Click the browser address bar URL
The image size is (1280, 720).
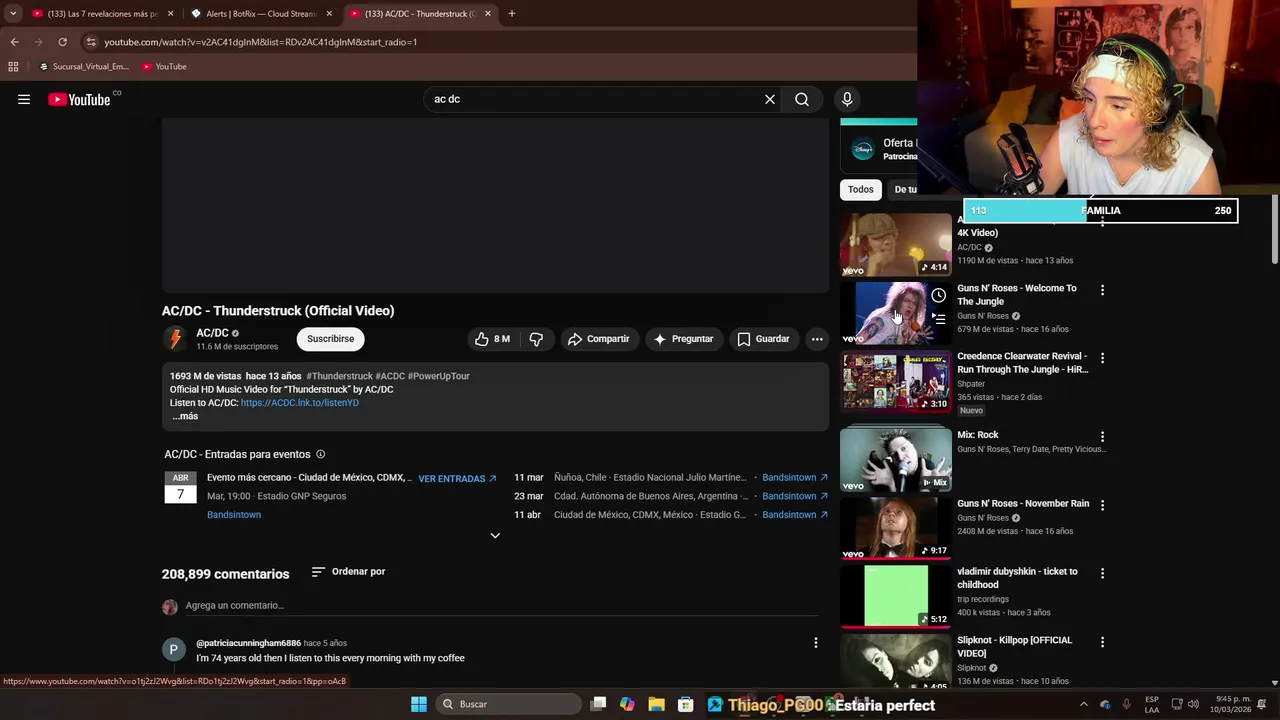point(261,42)
